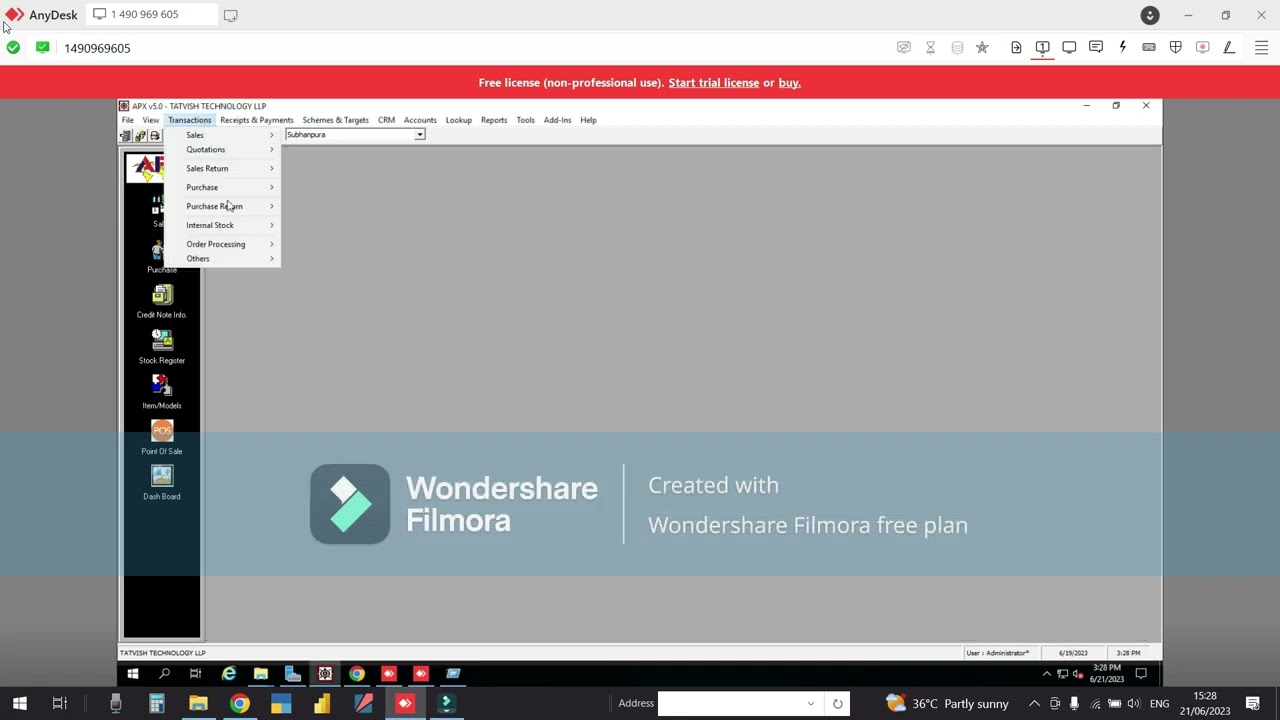Click the AnyDesk downloads round arrow icon
Image resolution: width=1280 pixels, height=720 pixels.
pyautogui.click(x=1150, y=15)
